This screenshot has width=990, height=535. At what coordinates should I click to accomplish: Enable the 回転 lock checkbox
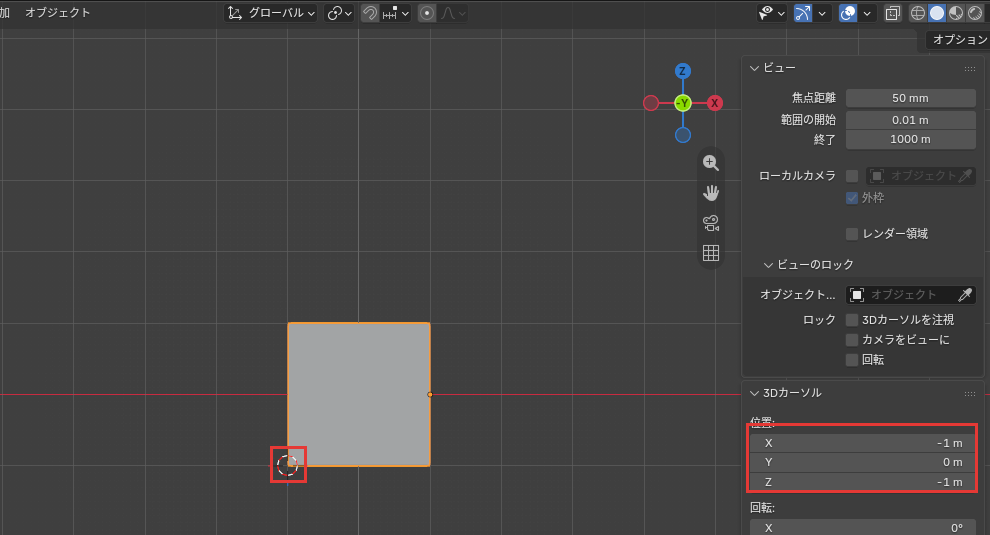click(852, 360)
